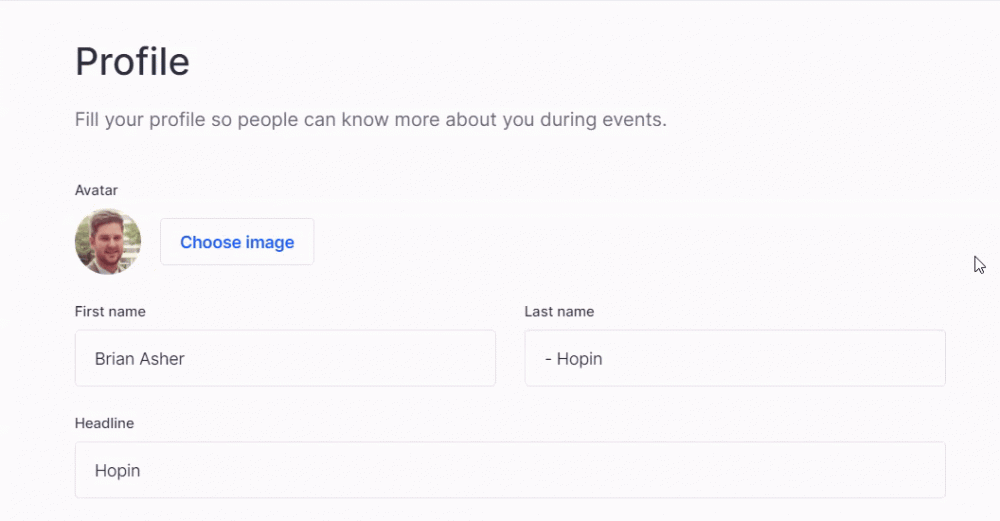Click the Last name label
This screenshot has width=1000, height=521.
point(559,311)
